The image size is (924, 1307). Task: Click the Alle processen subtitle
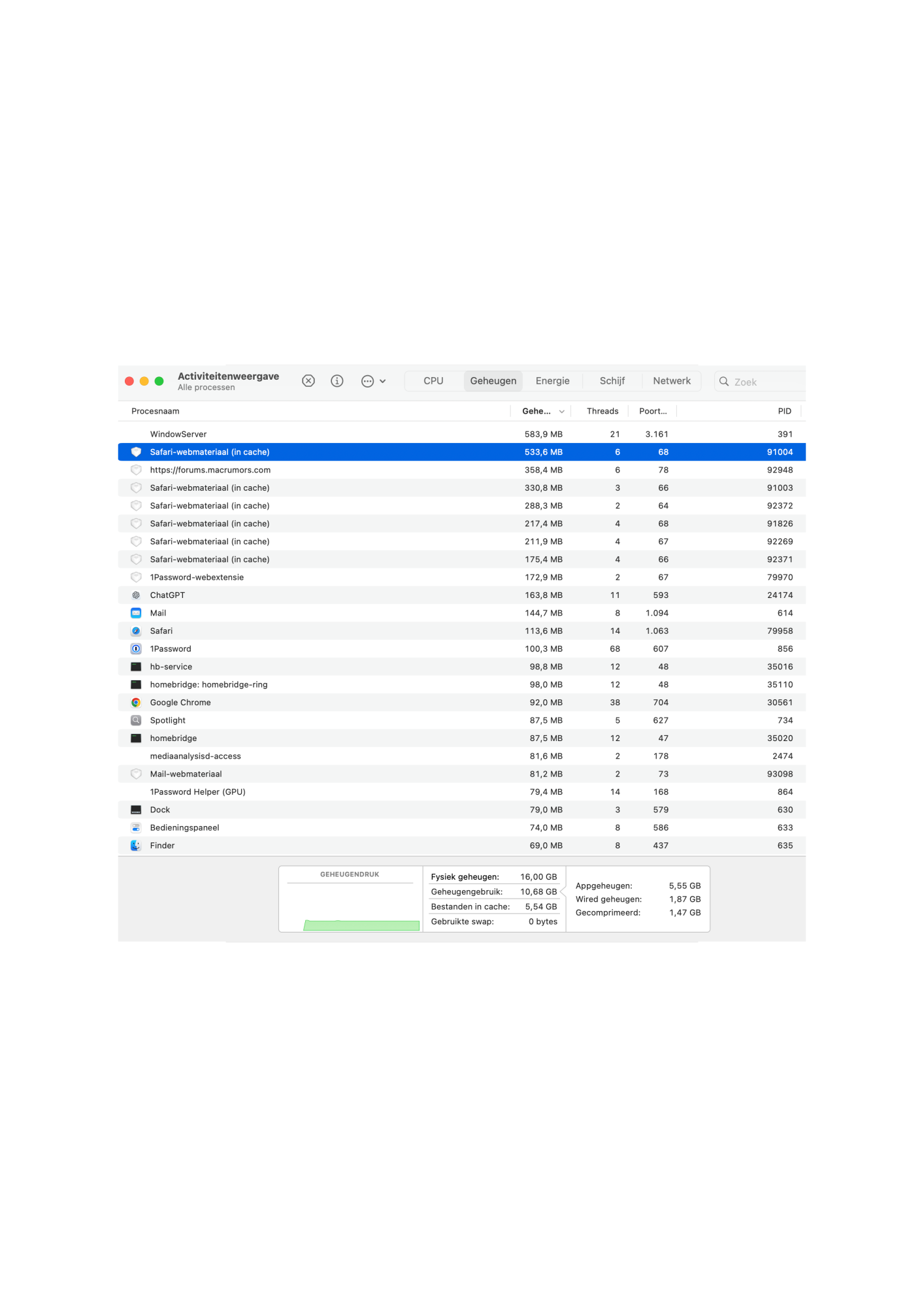click(206, 388)
